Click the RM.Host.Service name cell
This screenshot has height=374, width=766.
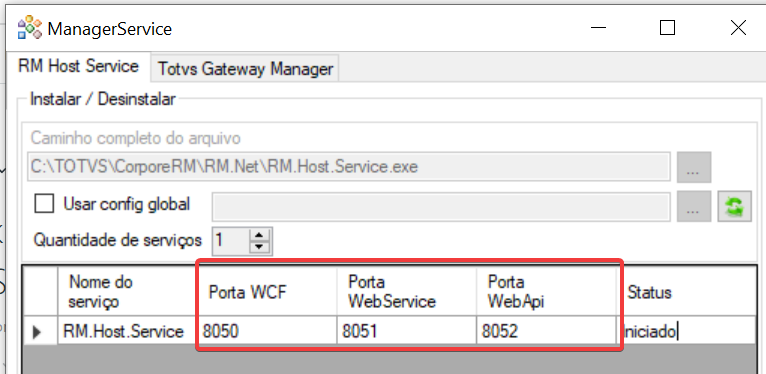tap(128, 331)
